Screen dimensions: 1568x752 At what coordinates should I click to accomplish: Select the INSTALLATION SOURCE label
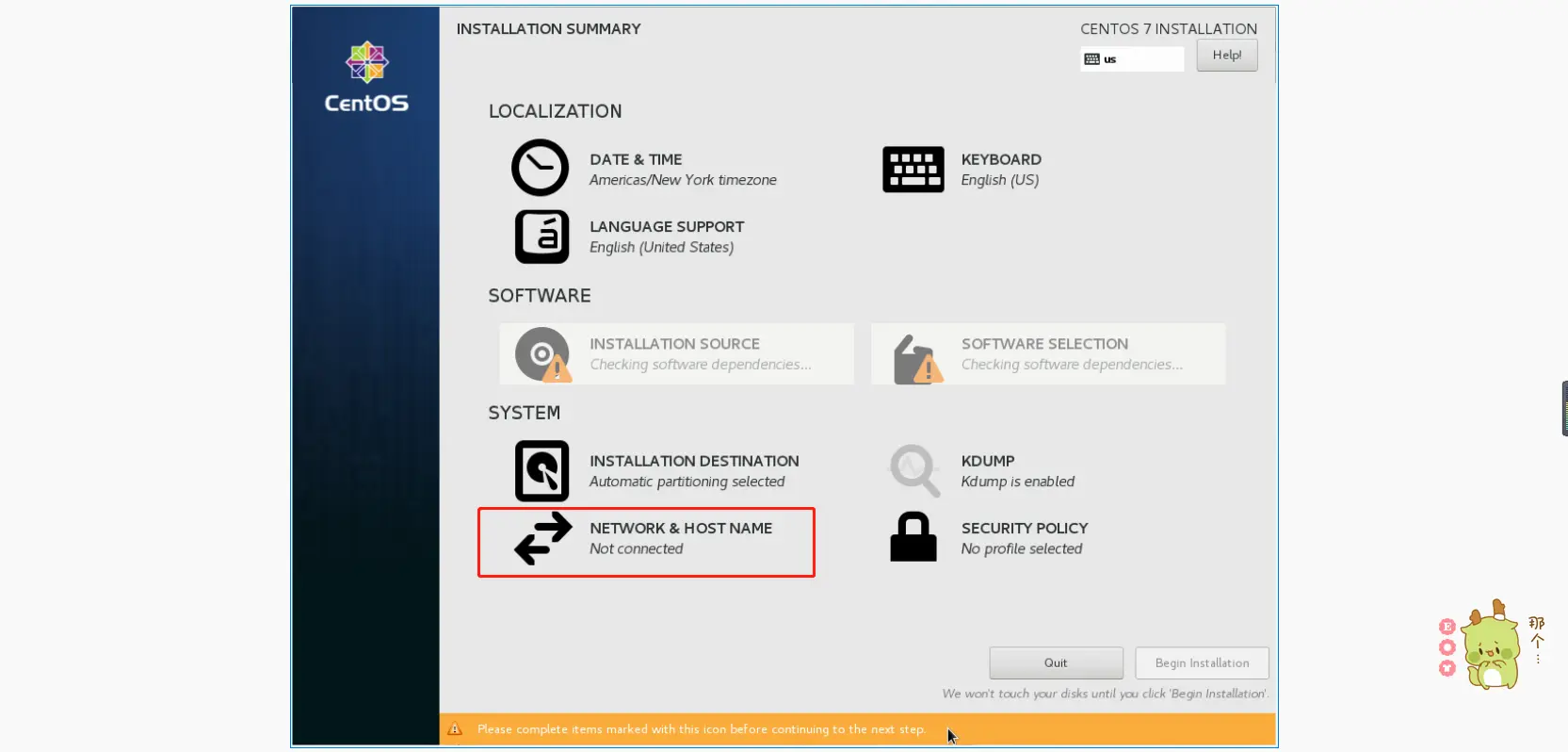(x=674, y=345)
